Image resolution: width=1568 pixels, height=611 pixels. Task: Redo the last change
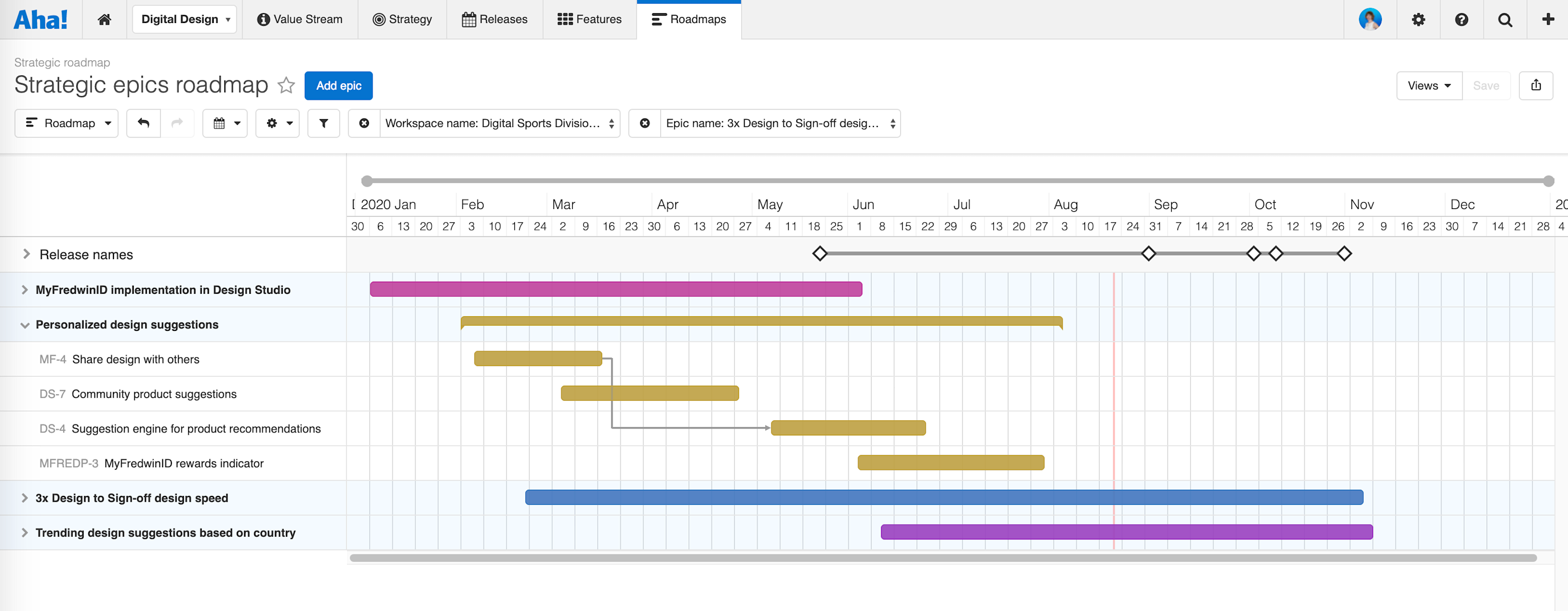[x=177, y=123]
